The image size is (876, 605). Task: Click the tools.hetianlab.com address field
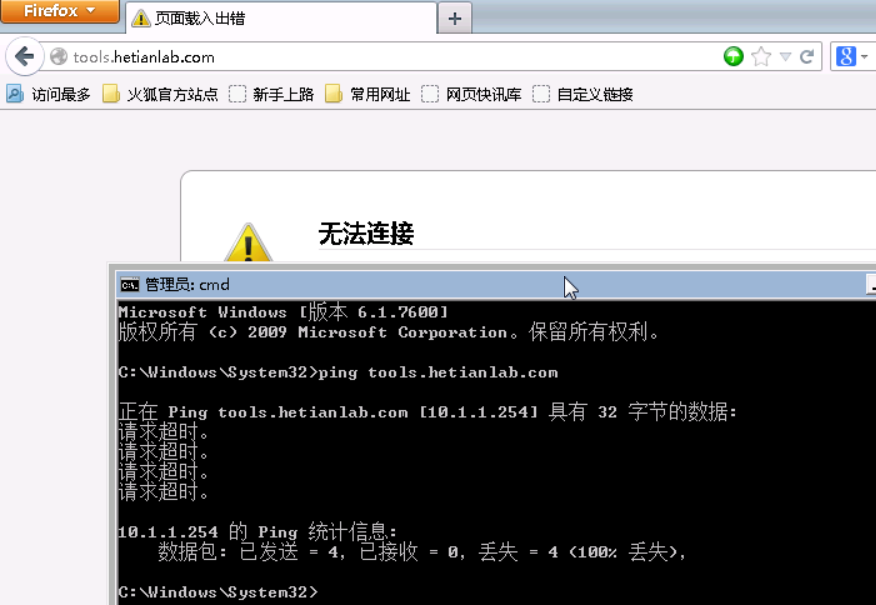click(x=391, y=57)
